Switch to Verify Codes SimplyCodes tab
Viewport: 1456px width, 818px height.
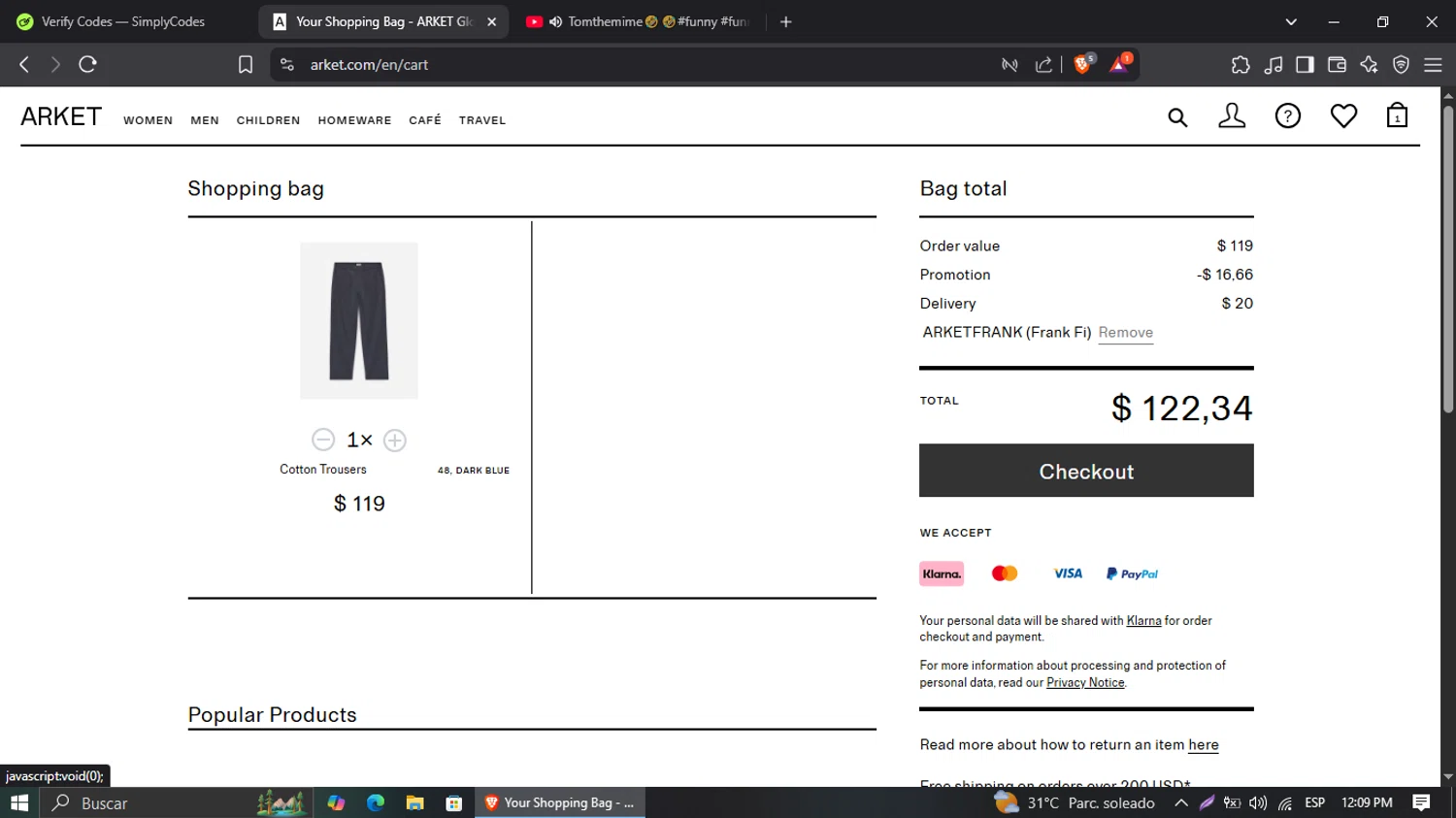[123, 21]
